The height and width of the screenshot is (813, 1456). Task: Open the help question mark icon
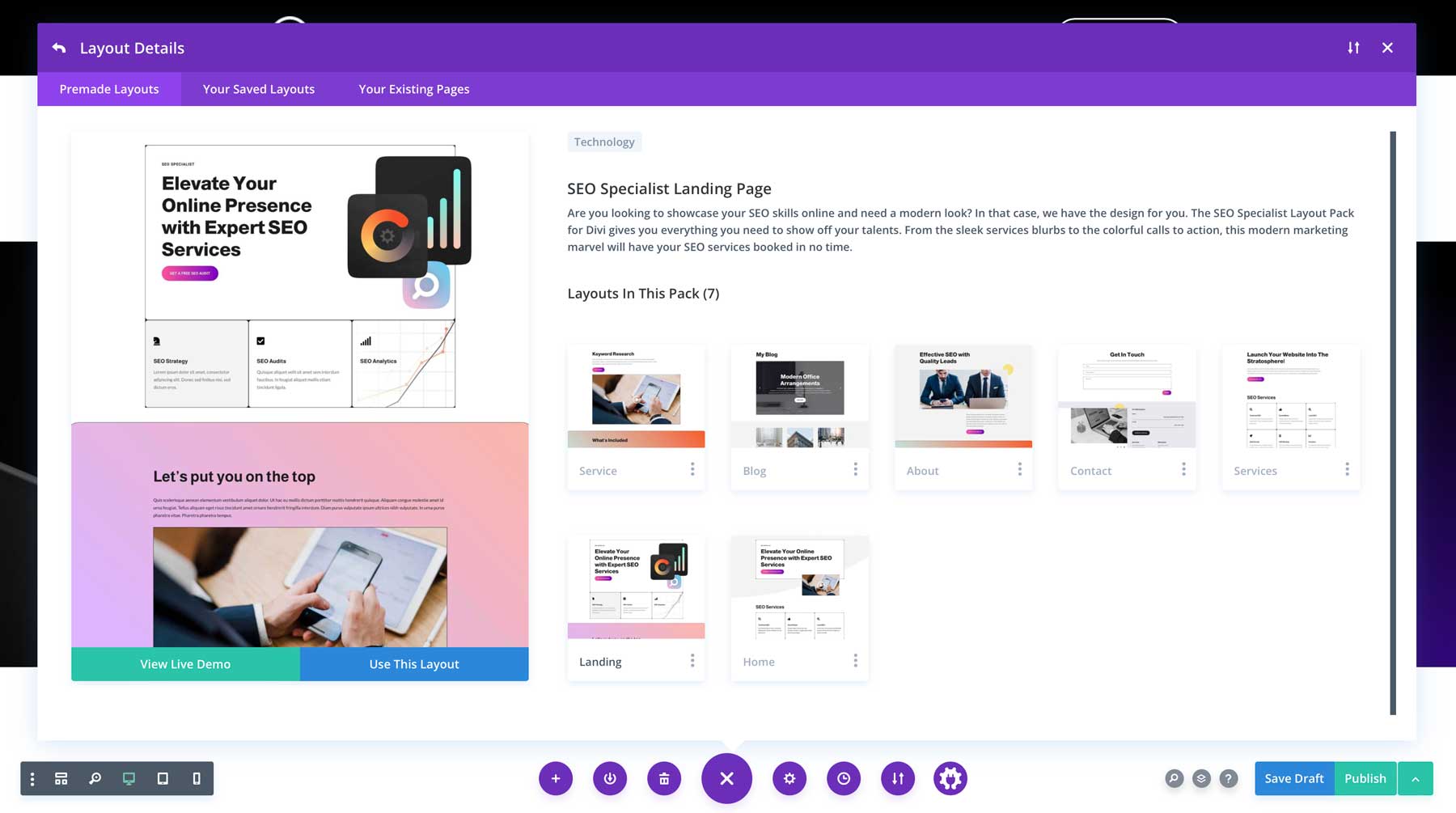[x=1228, y=778]
